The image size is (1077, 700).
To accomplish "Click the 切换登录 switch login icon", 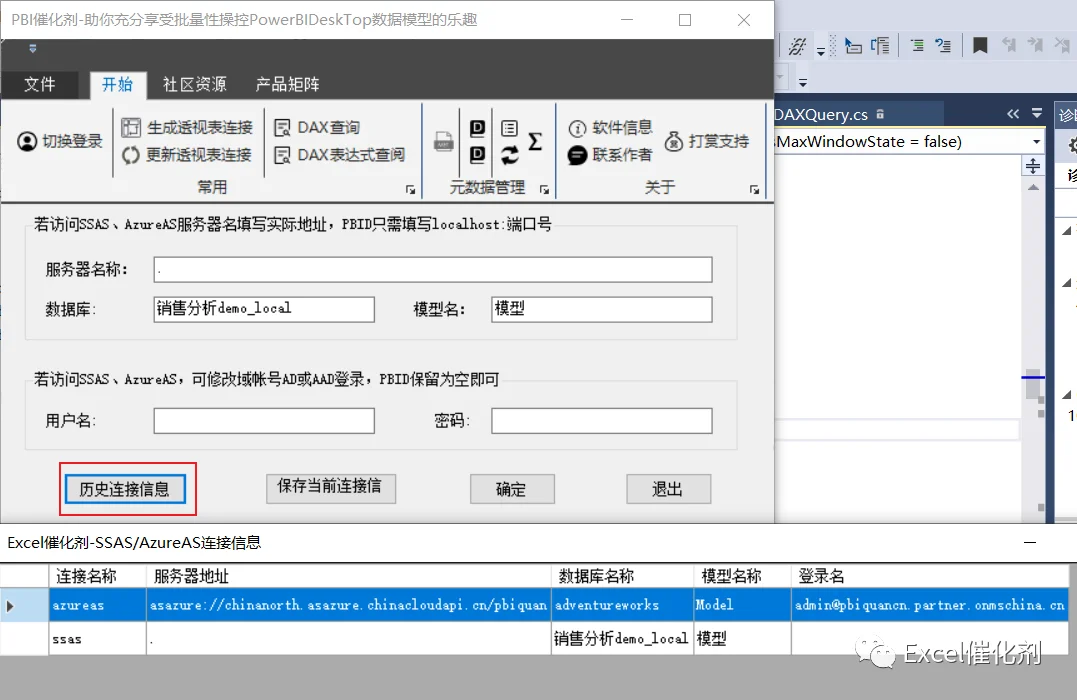I will pyautogui.click(x=27, y=142).
